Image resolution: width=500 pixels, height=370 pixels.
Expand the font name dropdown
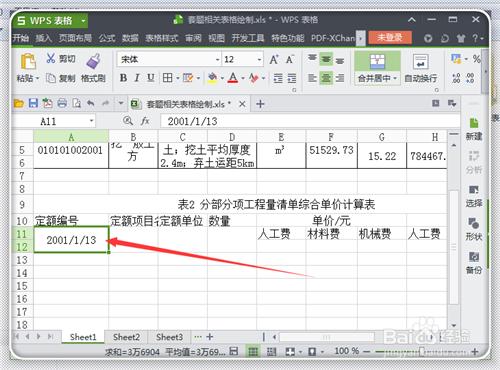(218, 60)
